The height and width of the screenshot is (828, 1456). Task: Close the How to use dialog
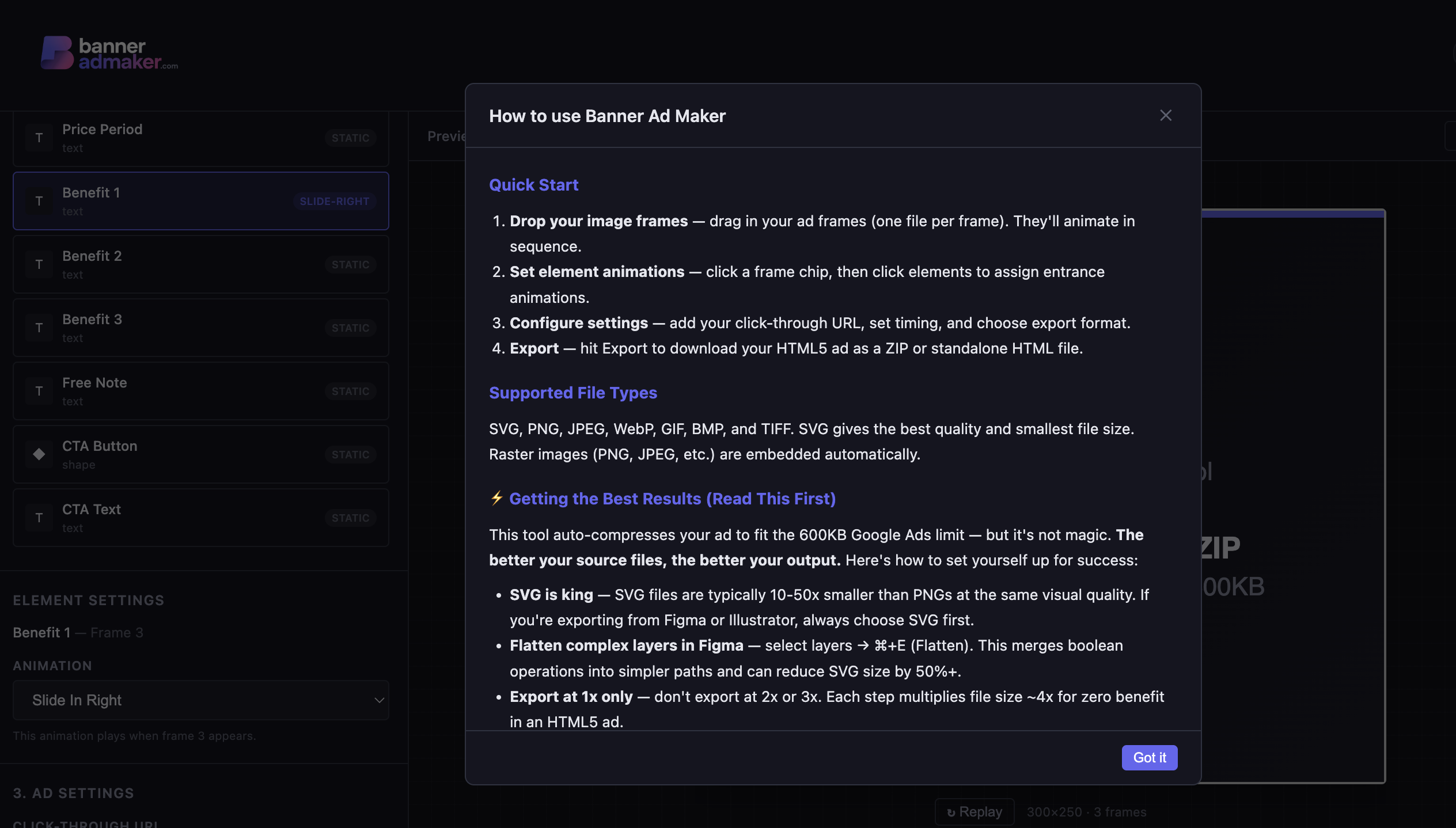click(x=1166, y=116)
